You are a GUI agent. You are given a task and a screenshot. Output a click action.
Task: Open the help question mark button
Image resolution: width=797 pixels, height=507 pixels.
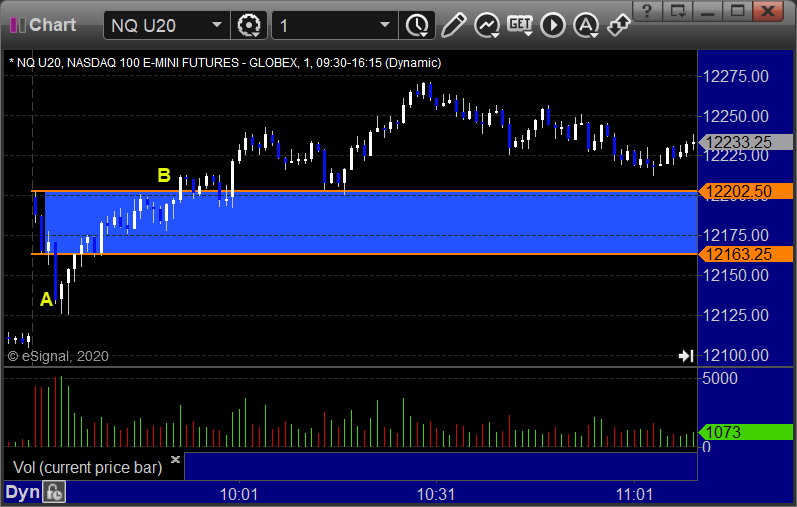647,11
